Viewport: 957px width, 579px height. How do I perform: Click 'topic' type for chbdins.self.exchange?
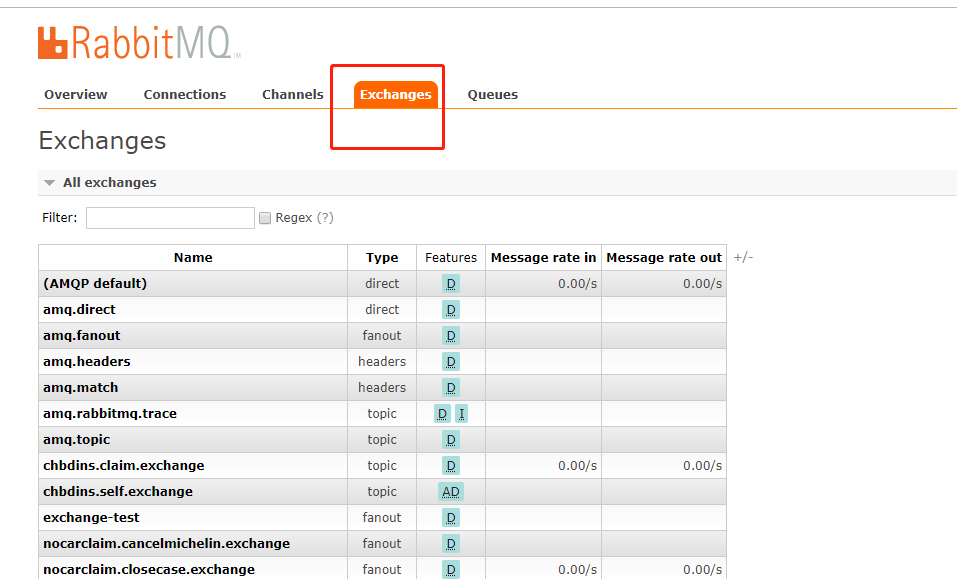pyautogui.click(x=382, y=491)
